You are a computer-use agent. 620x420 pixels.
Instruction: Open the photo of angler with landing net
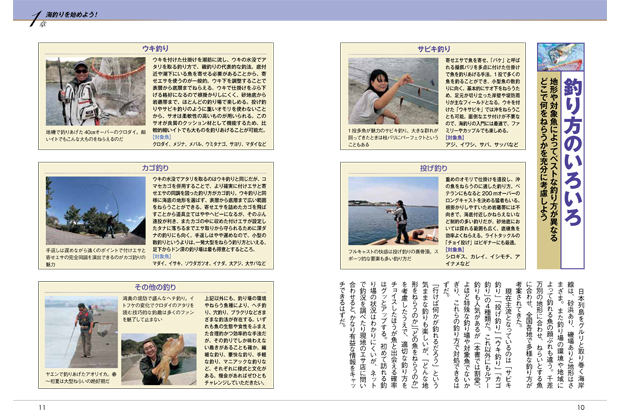tap(81, 332)
